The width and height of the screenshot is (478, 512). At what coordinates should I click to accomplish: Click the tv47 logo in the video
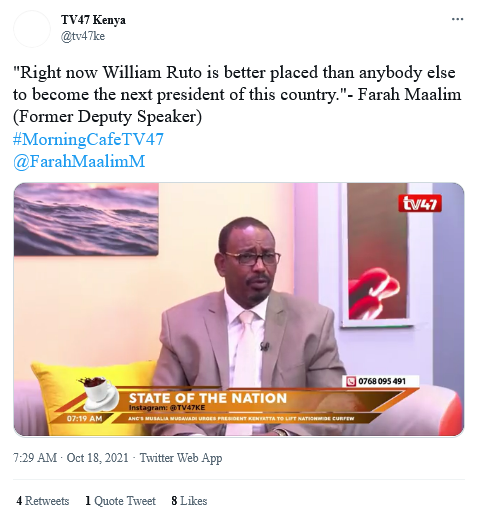pos(420,203)
